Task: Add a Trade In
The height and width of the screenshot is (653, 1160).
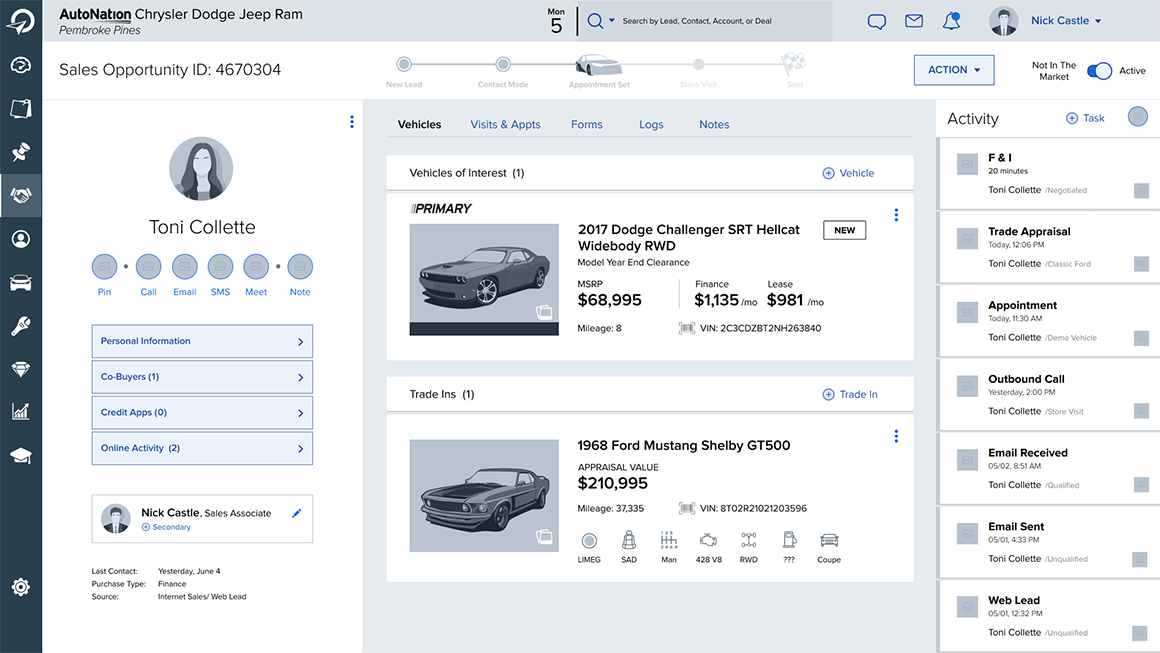Action: [850, 394]
